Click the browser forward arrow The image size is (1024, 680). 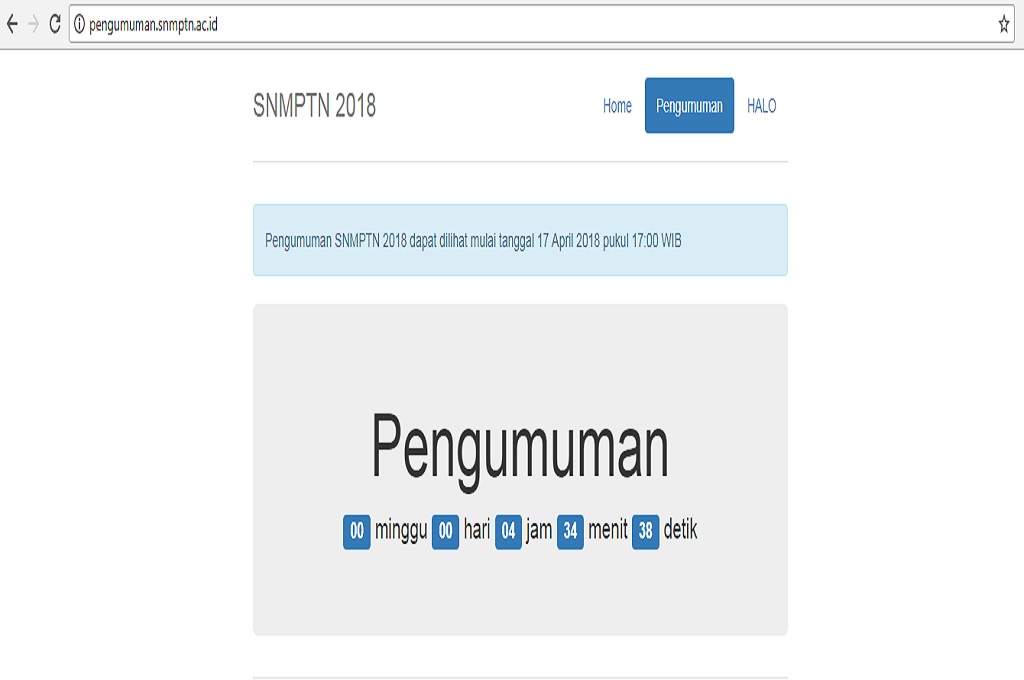[33, 24]
